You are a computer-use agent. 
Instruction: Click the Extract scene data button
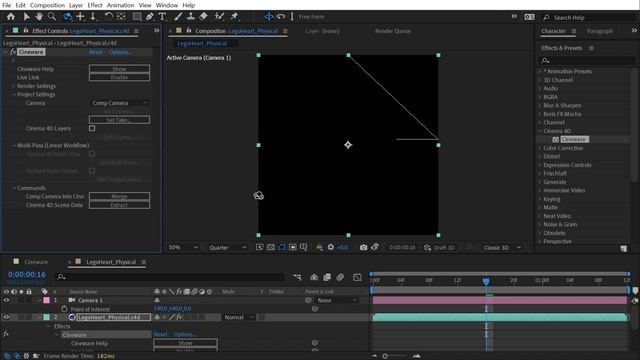pos(119,205)
